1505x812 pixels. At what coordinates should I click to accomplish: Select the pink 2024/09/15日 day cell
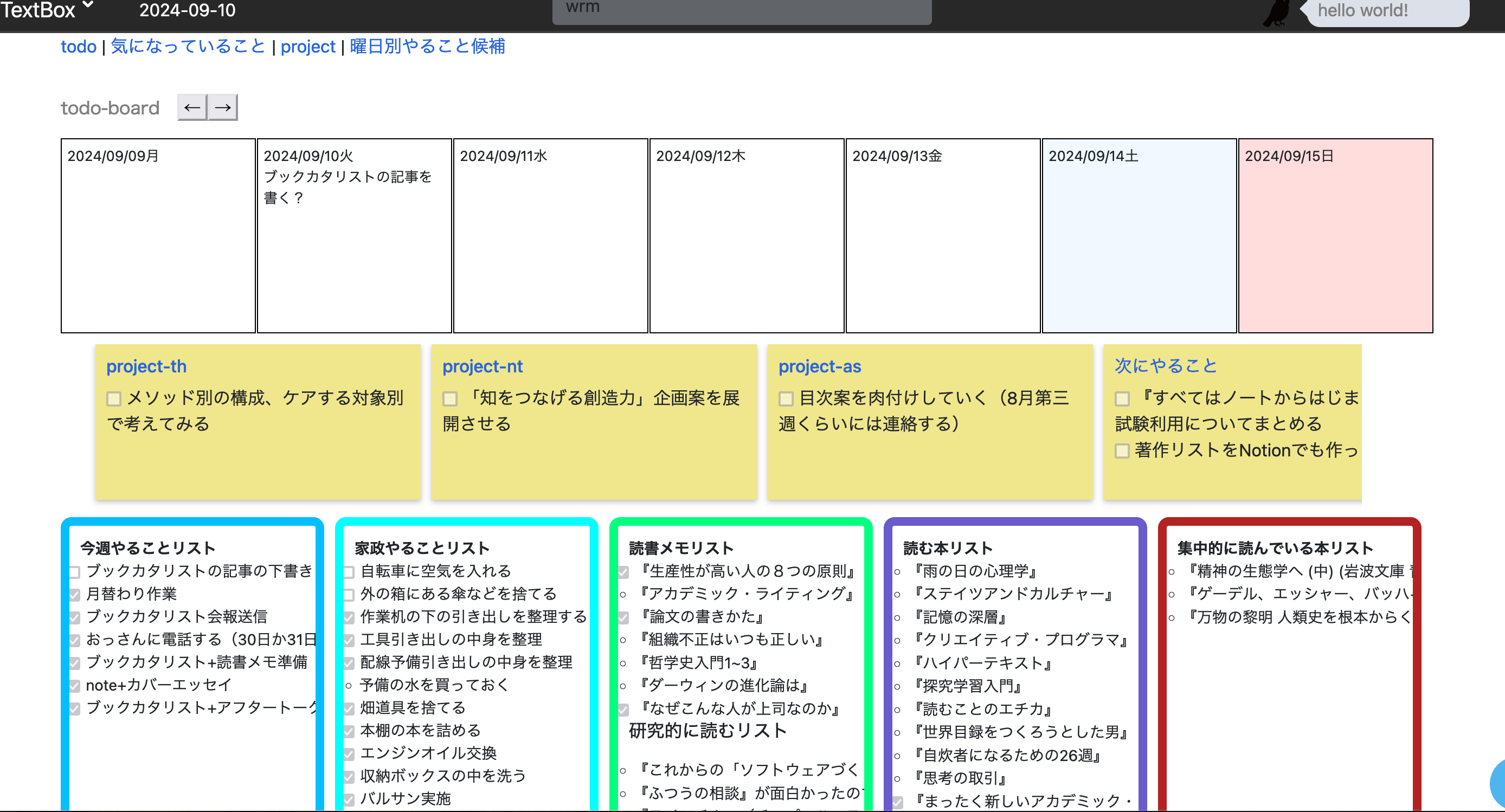tap(1336, 235)
